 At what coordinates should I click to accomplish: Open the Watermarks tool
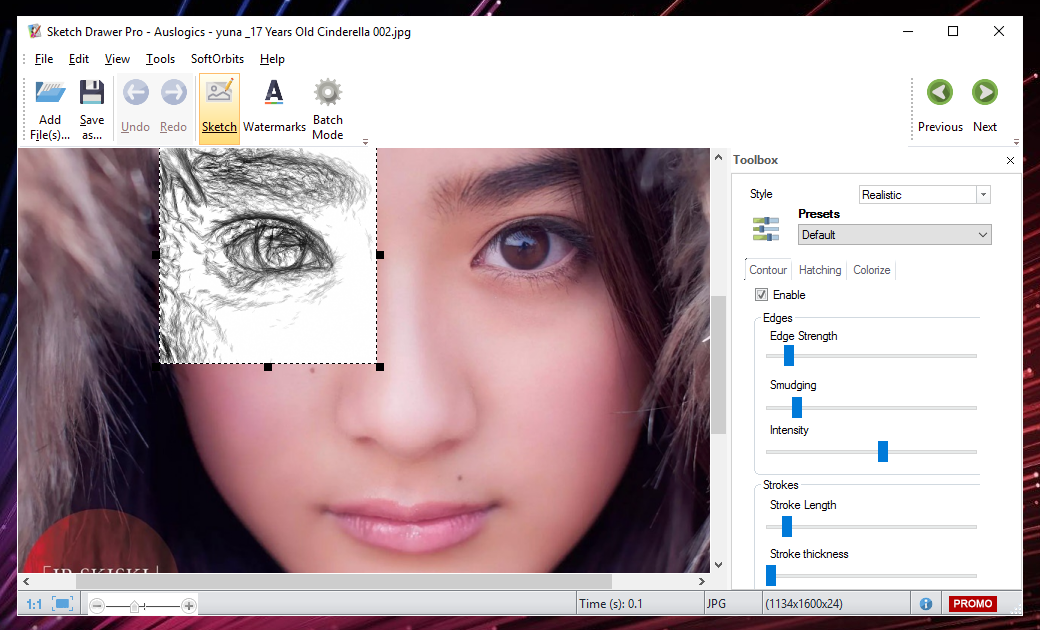tap(274, 108)
